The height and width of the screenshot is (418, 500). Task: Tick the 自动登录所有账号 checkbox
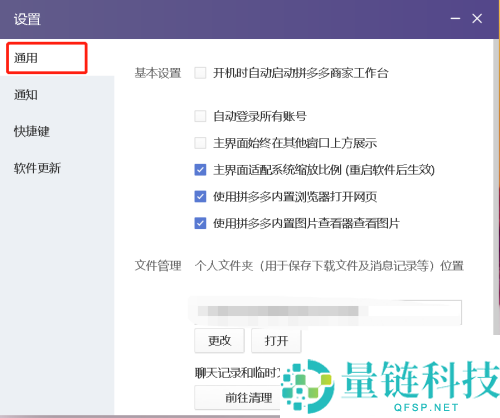(200, 116)
